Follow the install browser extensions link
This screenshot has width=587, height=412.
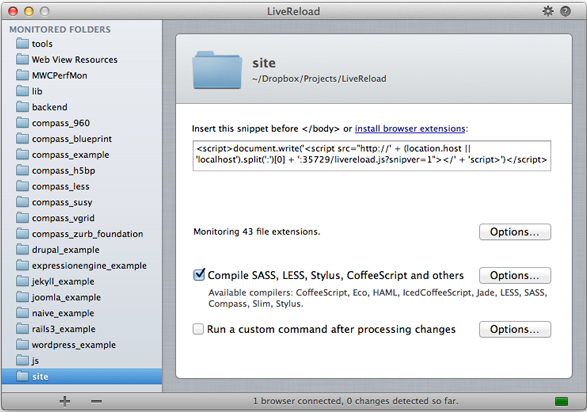410,129
